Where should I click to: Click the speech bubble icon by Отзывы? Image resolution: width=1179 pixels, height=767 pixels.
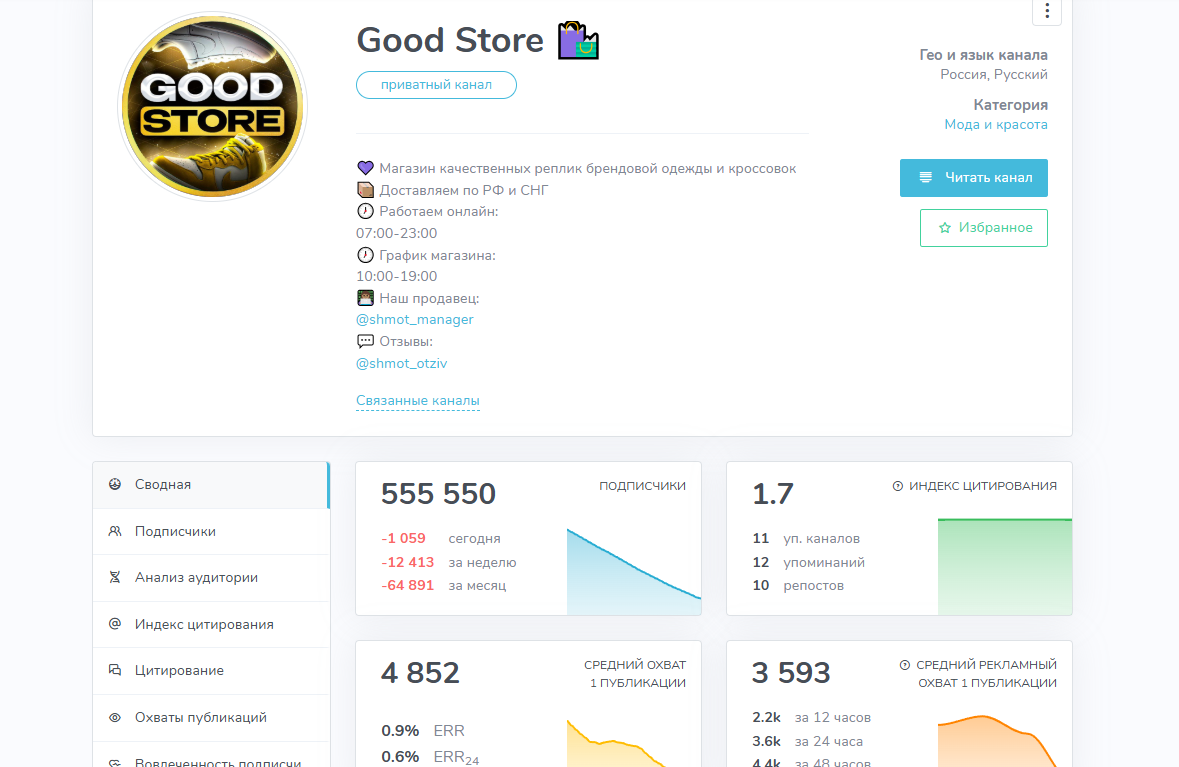click(x=365, y=341)
